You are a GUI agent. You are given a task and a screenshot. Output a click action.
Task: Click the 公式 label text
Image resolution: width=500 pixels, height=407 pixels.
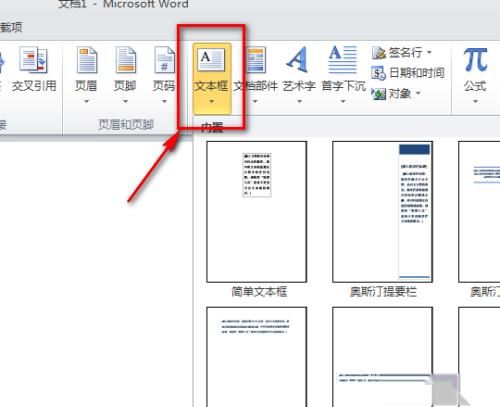click(475, 86)
